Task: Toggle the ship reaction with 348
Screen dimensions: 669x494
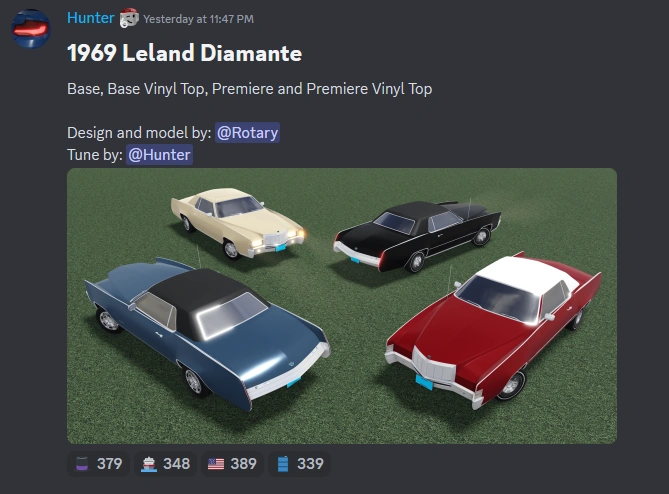Action: tap(166, 464)
